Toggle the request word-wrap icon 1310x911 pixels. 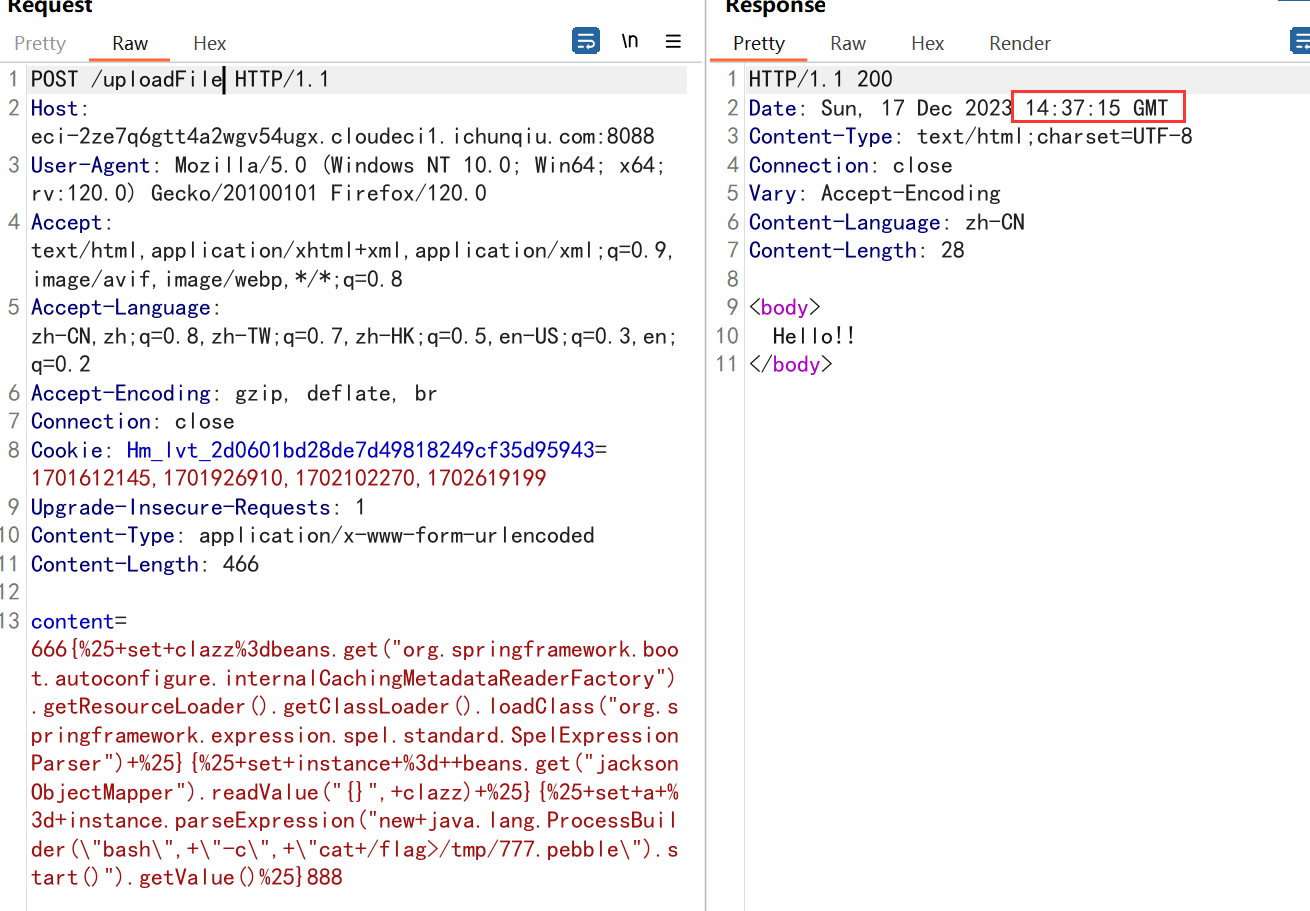[586, 41]
